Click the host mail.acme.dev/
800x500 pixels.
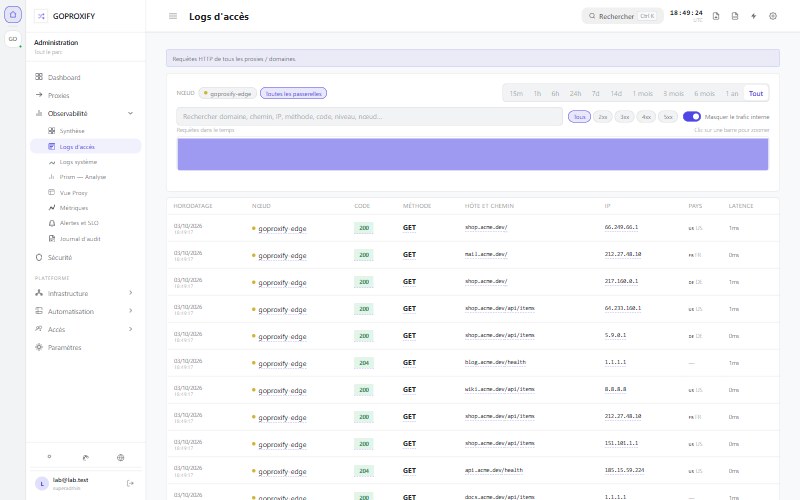tap(486, 254)
